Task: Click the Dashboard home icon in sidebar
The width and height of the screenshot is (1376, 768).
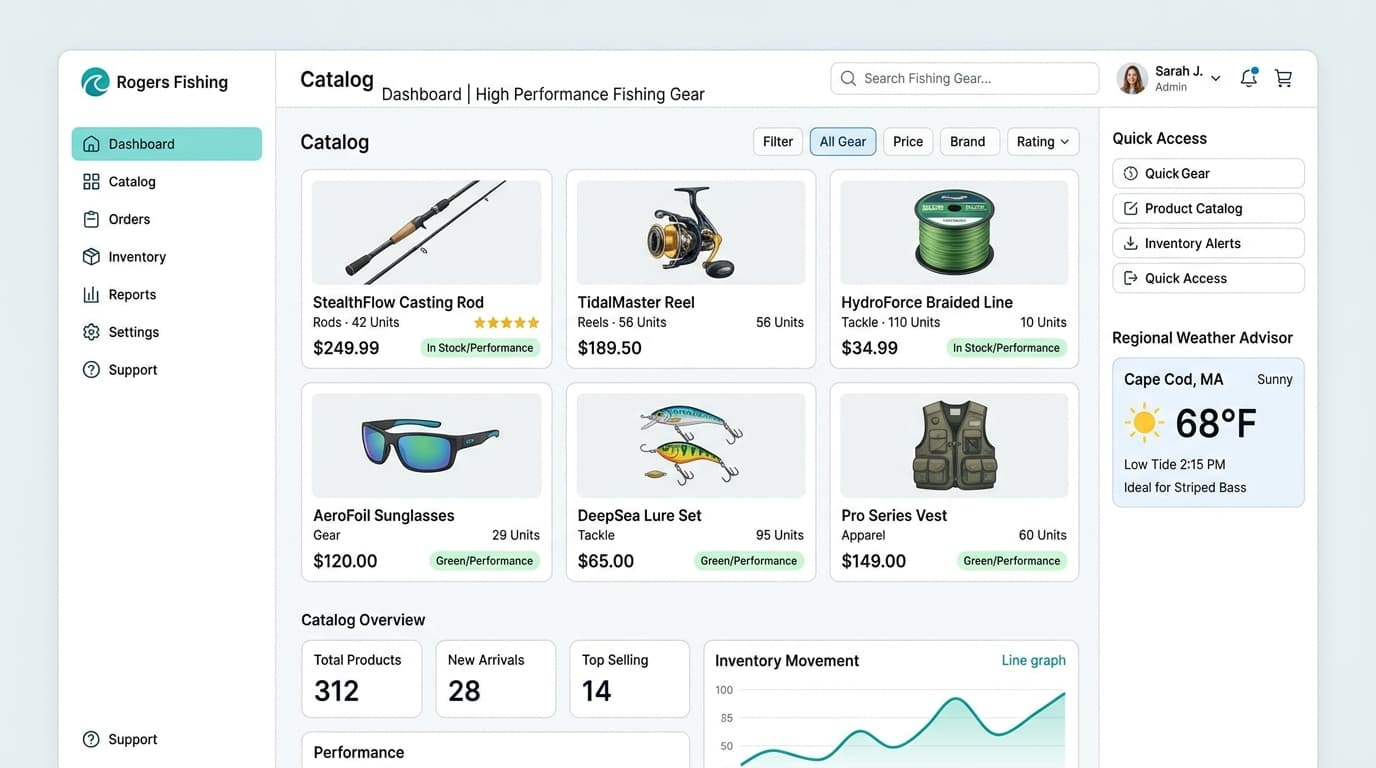Action: [x=91, y=144]
